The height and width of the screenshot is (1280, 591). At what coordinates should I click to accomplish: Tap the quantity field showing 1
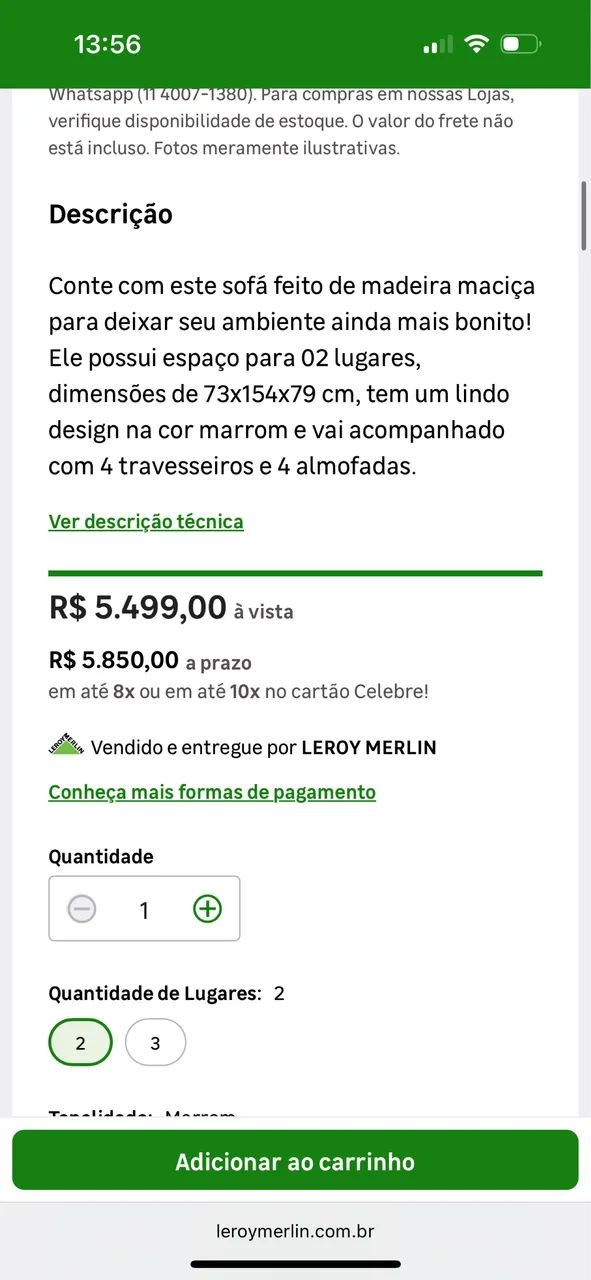pyautogui.click(x=144, y=908)
